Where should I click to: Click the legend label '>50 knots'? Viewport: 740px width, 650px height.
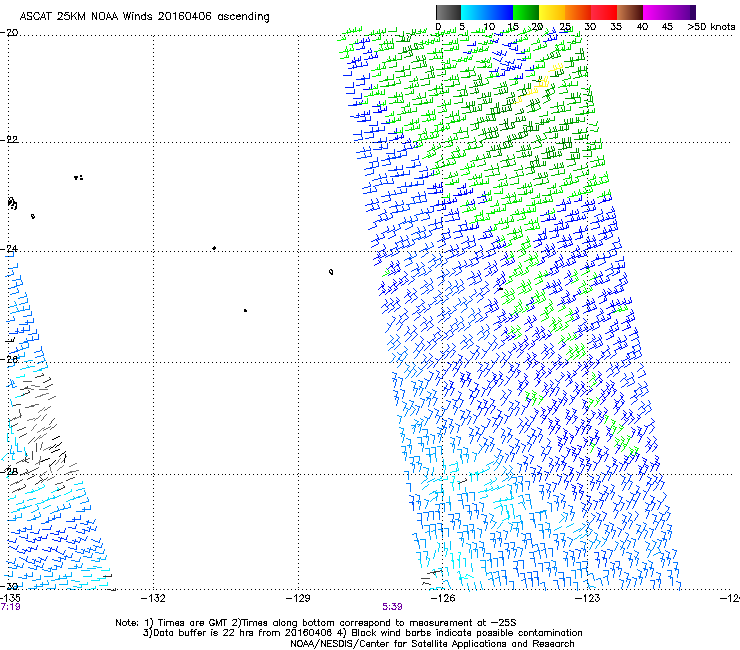point(711,27)
